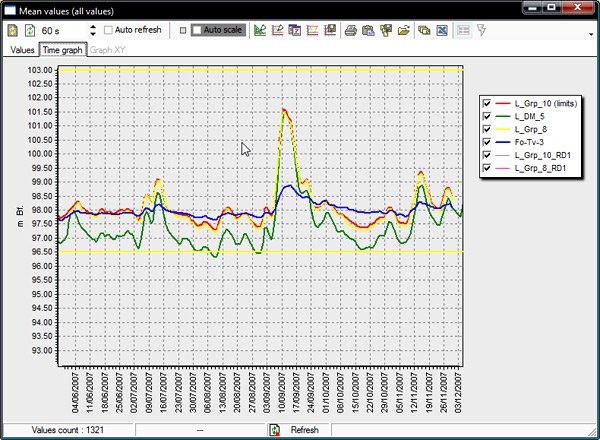This screenshot has width=600, height=440.
Task: Toggle the small checkbox before Auto scale
Action: (x=183, y=30)
